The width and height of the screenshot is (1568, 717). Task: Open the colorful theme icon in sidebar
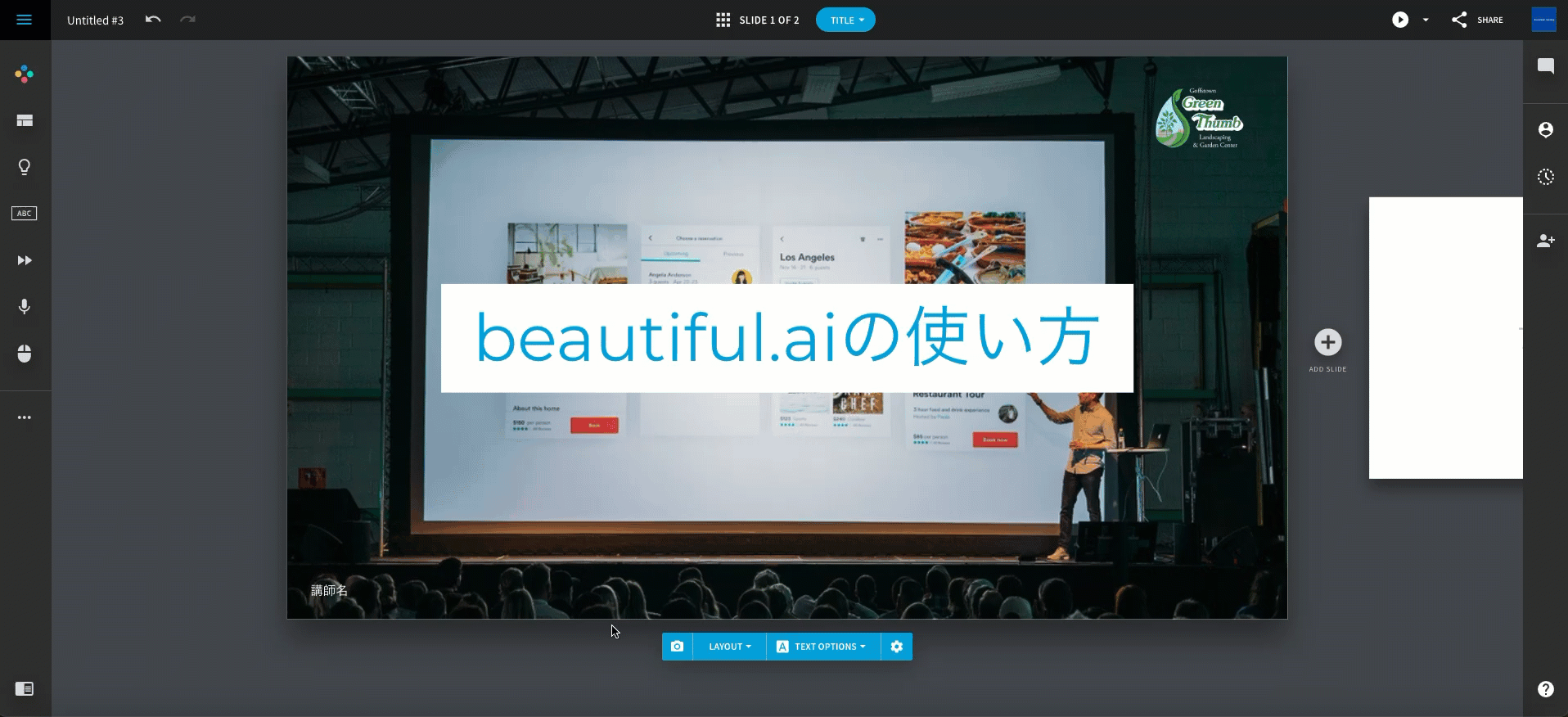pos(25,74)
